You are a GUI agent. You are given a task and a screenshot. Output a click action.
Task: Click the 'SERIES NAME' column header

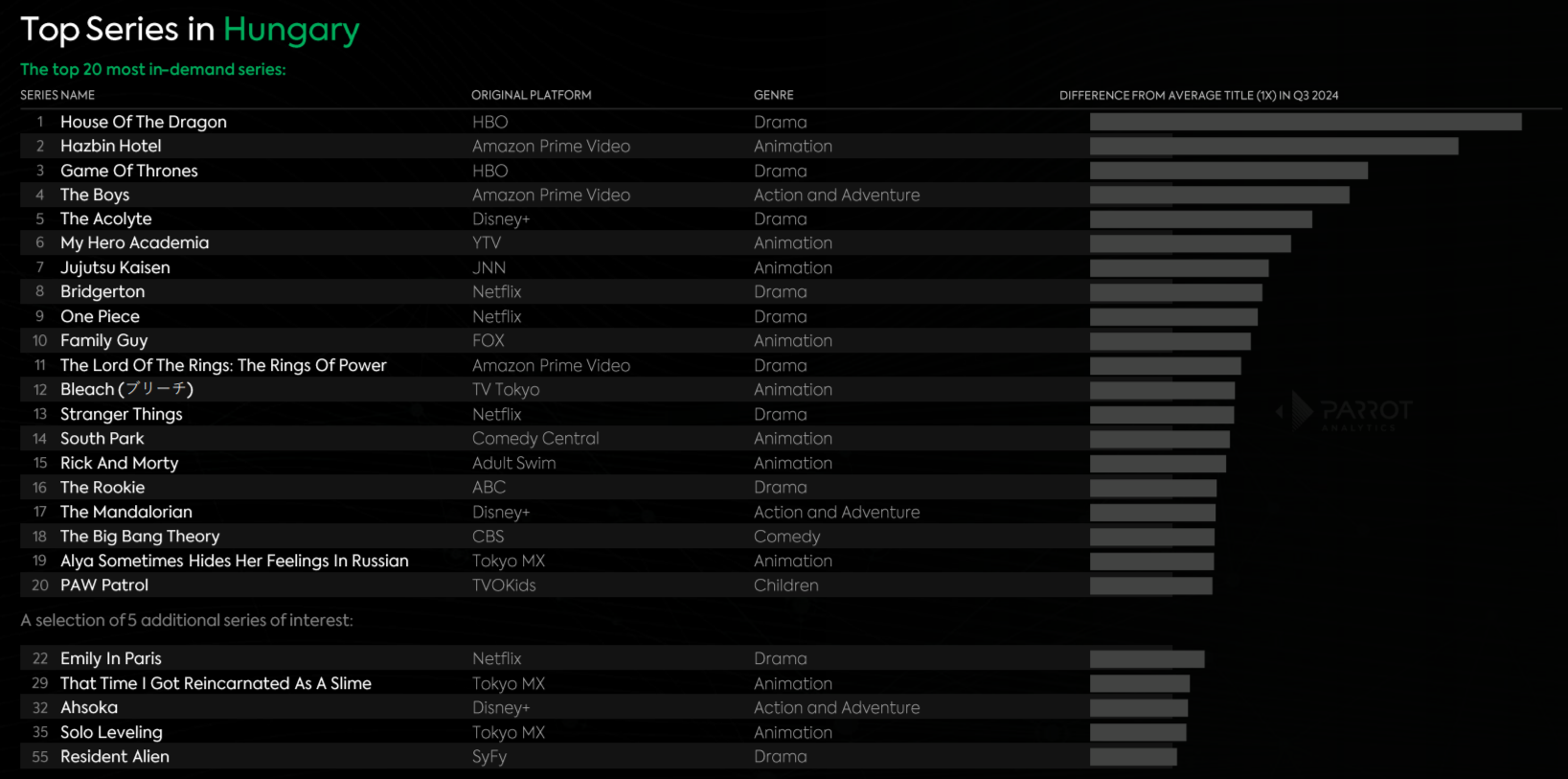(x=57, y=95)
